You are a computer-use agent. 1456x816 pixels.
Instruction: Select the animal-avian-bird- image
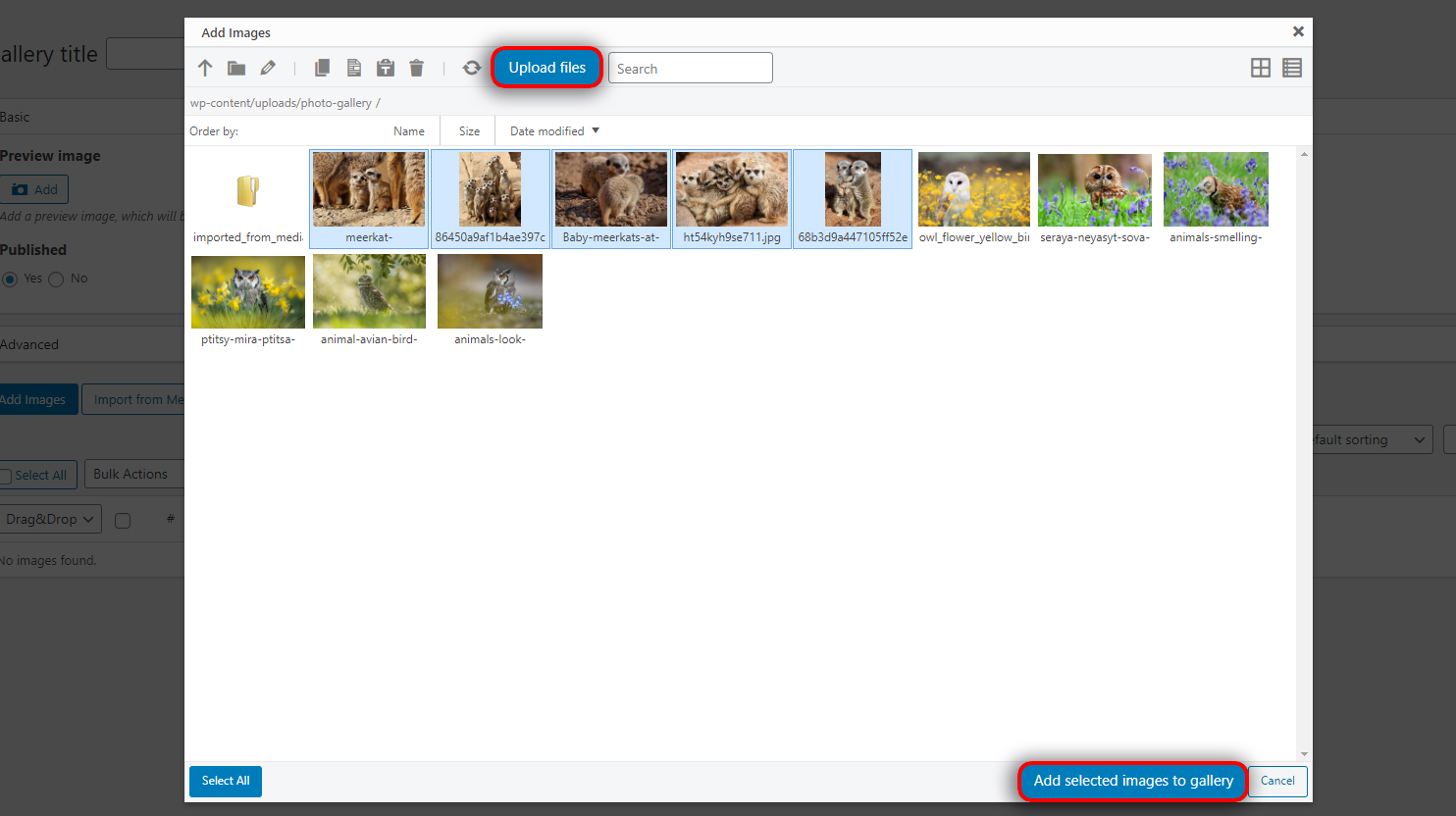pyautogui.click(x=369, y=300)
